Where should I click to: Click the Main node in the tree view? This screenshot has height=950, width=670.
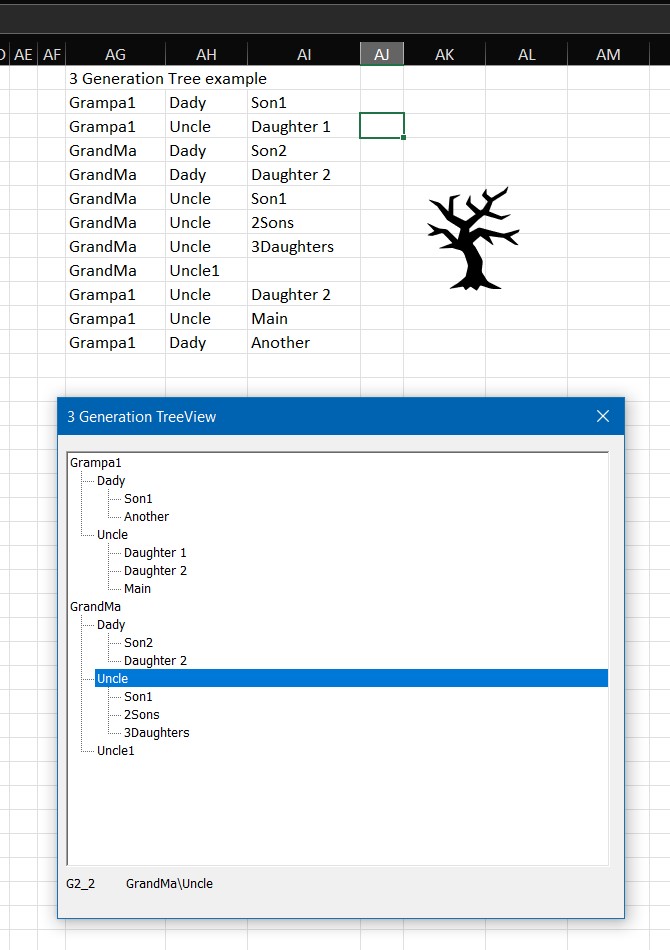[137, 589]
